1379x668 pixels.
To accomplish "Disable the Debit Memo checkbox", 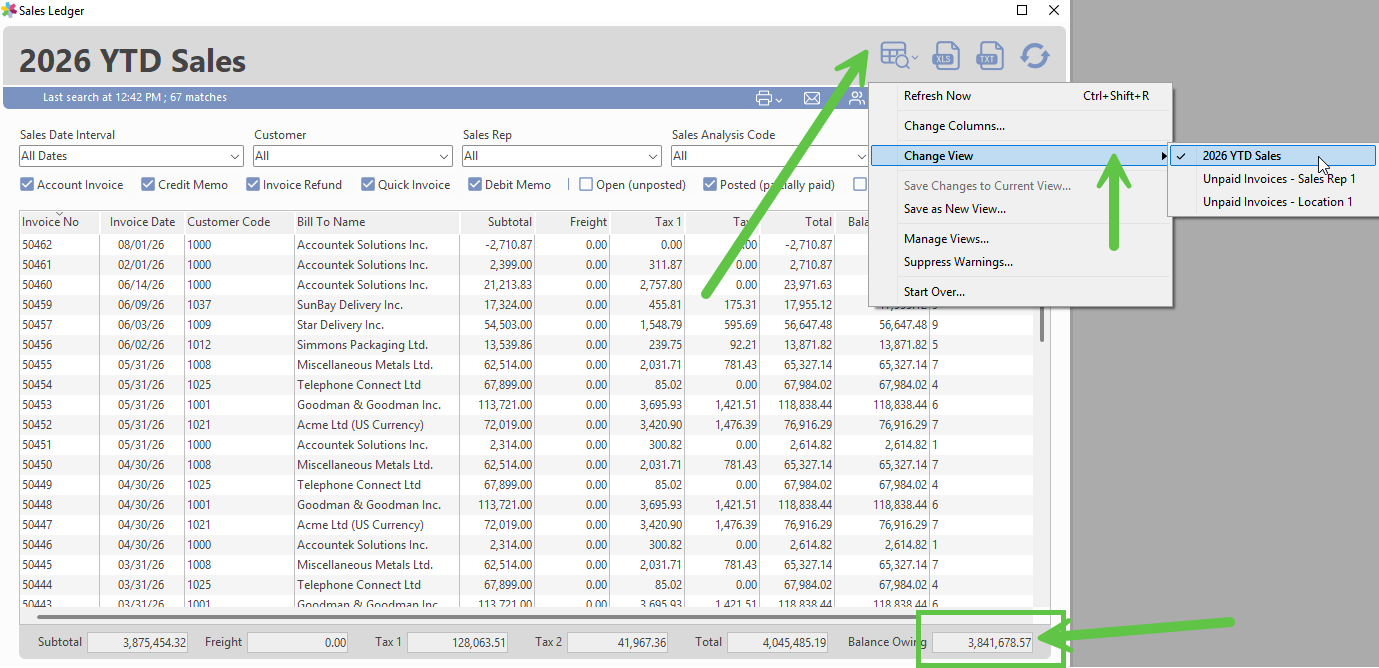I will 475,185.
